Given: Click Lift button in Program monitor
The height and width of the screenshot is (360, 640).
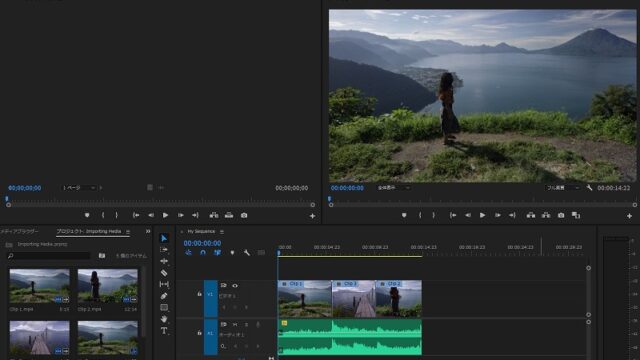Looking at the screenshot, I should 531,215.
